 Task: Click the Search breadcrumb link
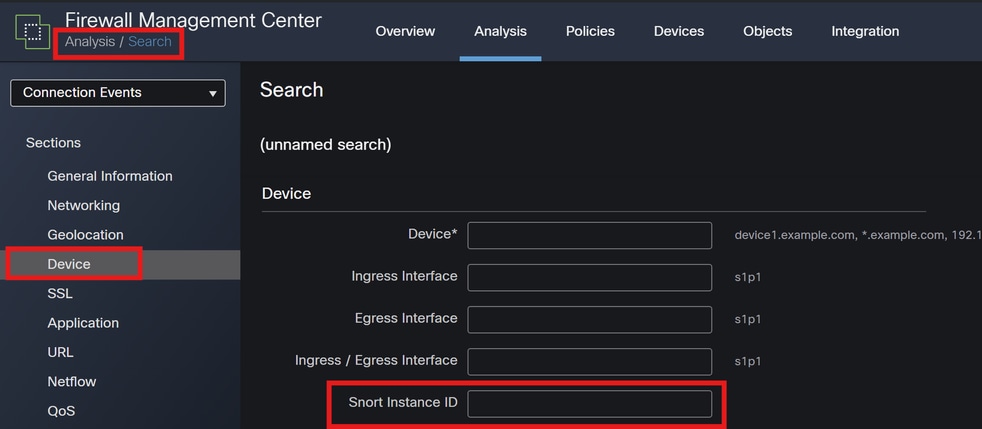[x=150, y=42]
